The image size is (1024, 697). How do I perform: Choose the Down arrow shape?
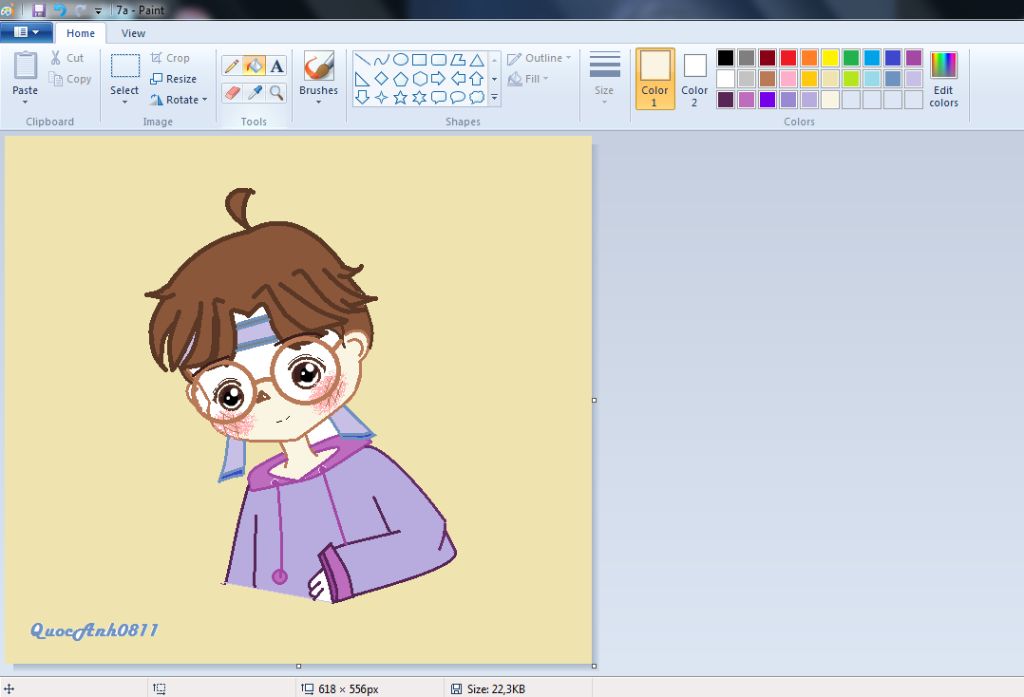[362, 97]
